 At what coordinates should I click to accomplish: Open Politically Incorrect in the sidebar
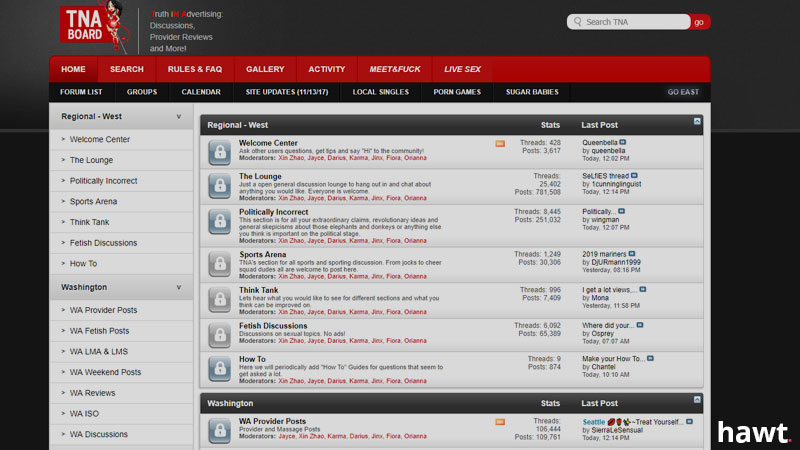pos(104,181)
